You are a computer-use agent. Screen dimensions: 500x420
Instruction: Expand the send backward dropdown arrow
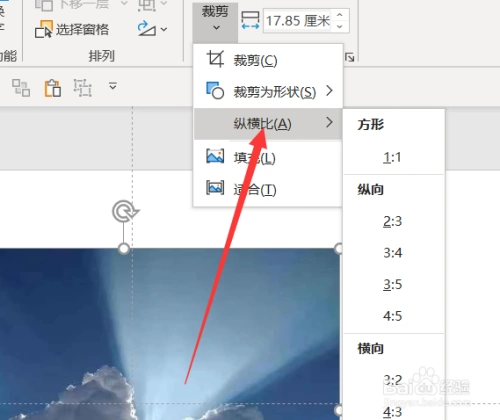point(124,3)
